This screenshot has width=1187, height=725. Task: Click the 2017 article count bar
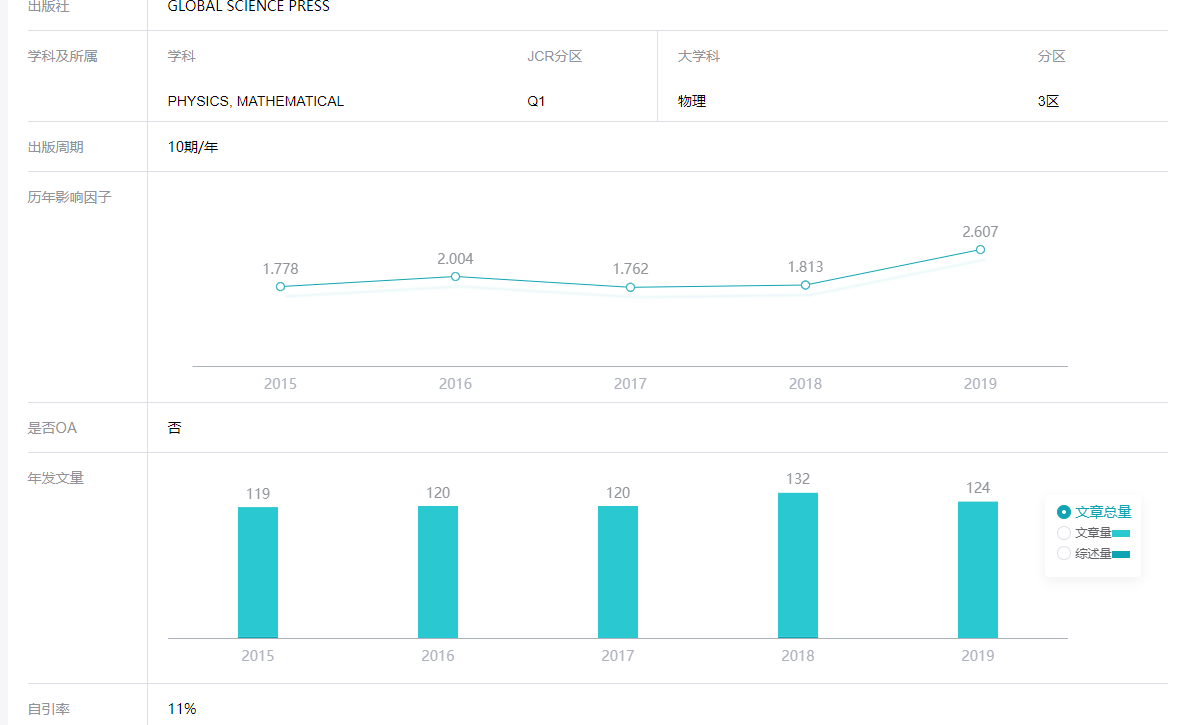coord(618,572)
